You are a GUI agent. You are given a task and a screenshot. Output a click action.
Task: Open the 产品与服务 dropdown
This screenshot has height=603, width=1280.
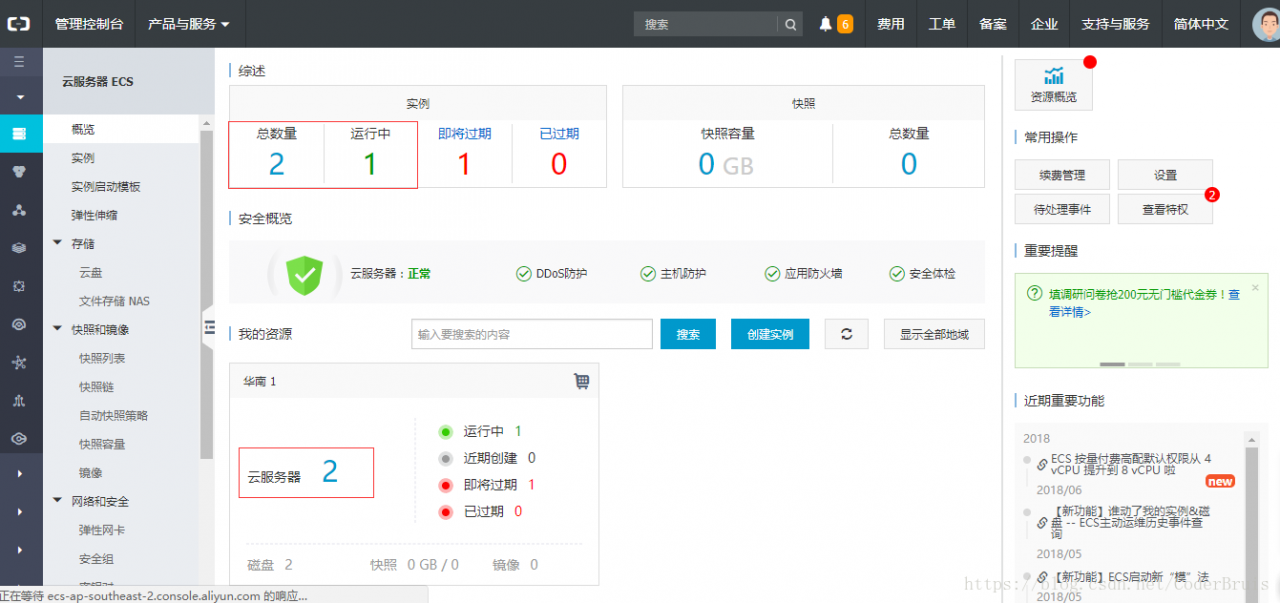[x=189, y=24]
